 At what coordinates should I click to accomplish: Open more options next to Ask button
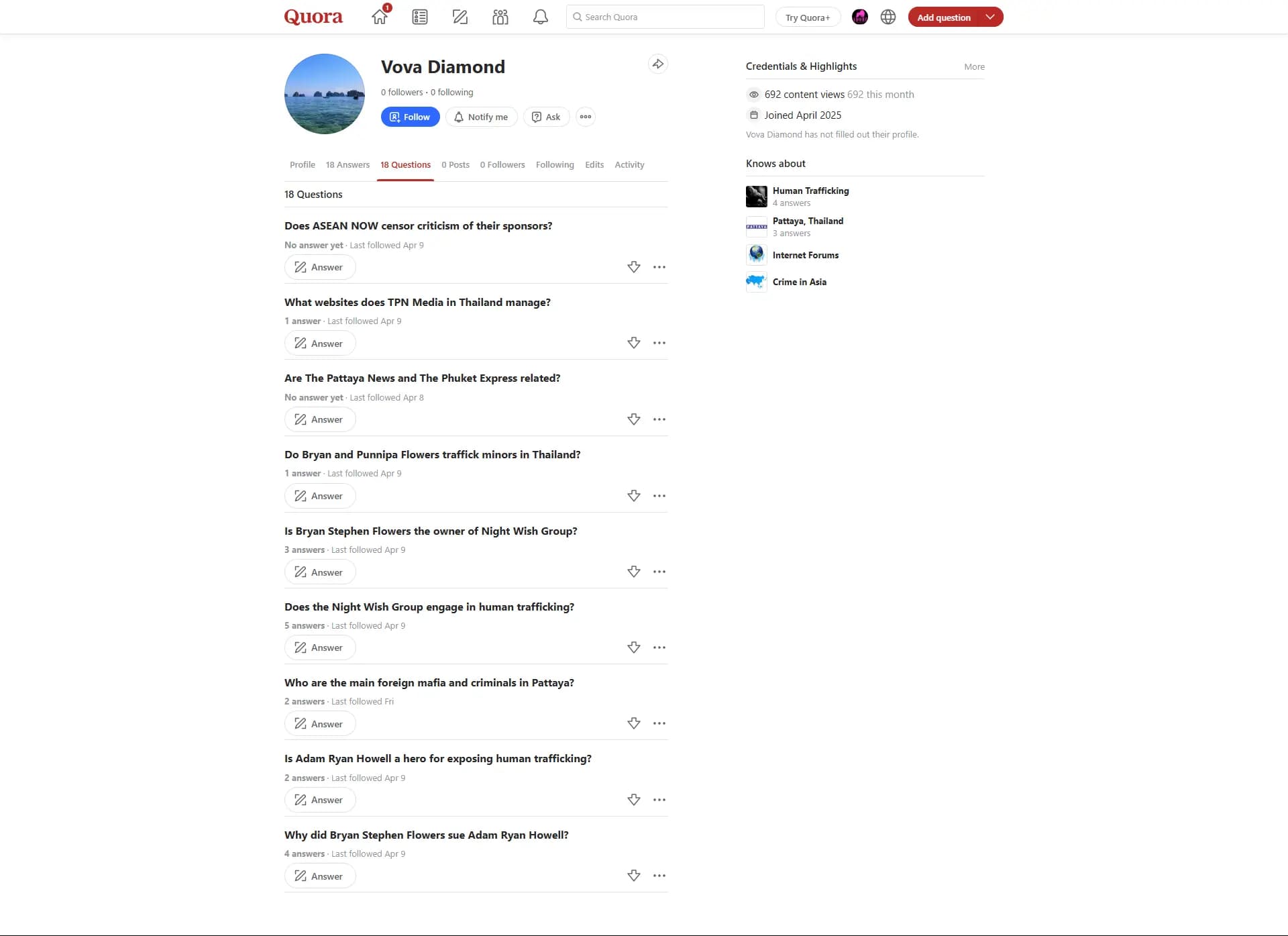(586, 117)
